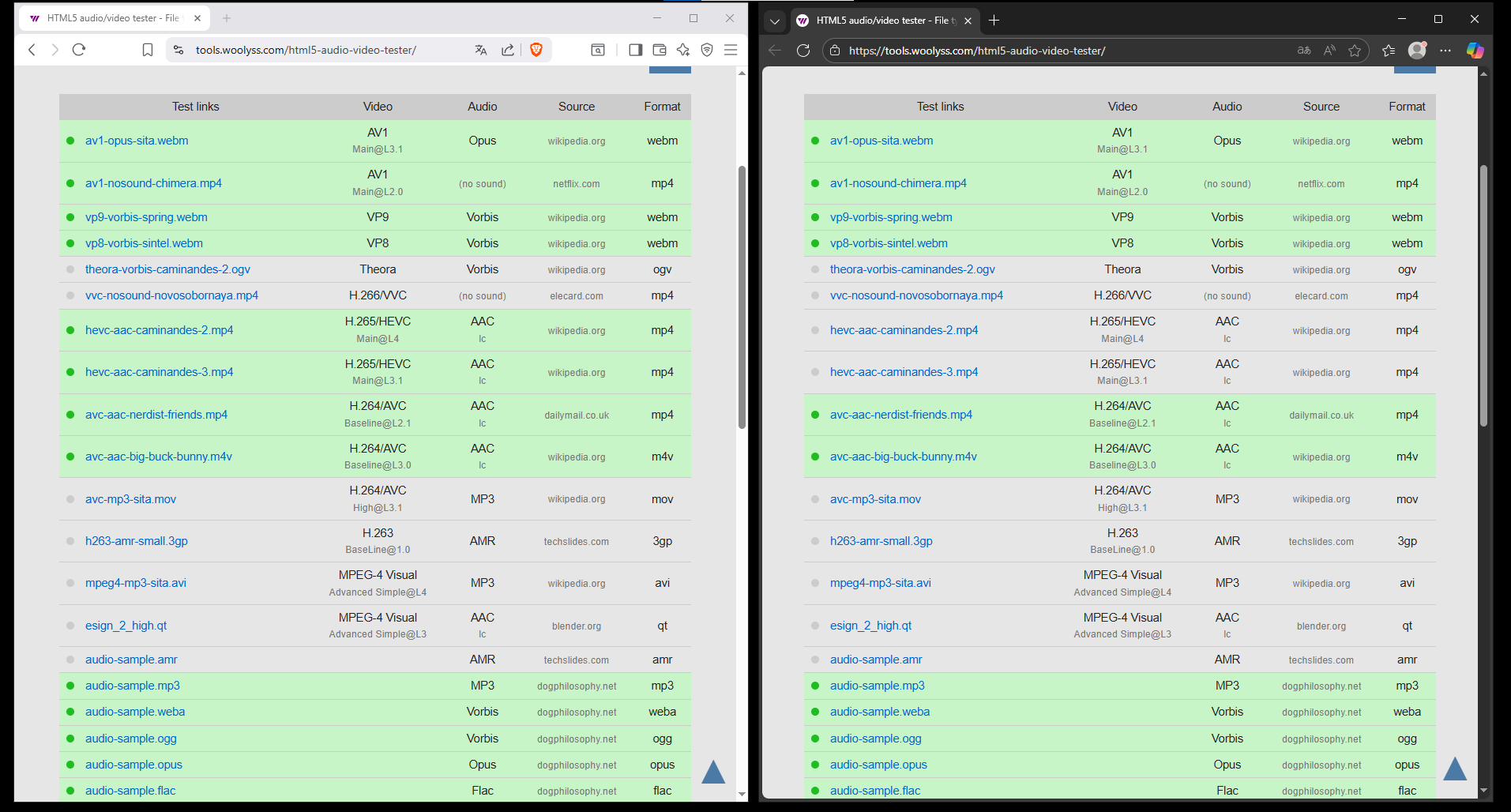Viewport: 1511px width, 812px height.
Task: Open the Edge profile avatar
Action: pyautogui.click(x=1418, y=51)
